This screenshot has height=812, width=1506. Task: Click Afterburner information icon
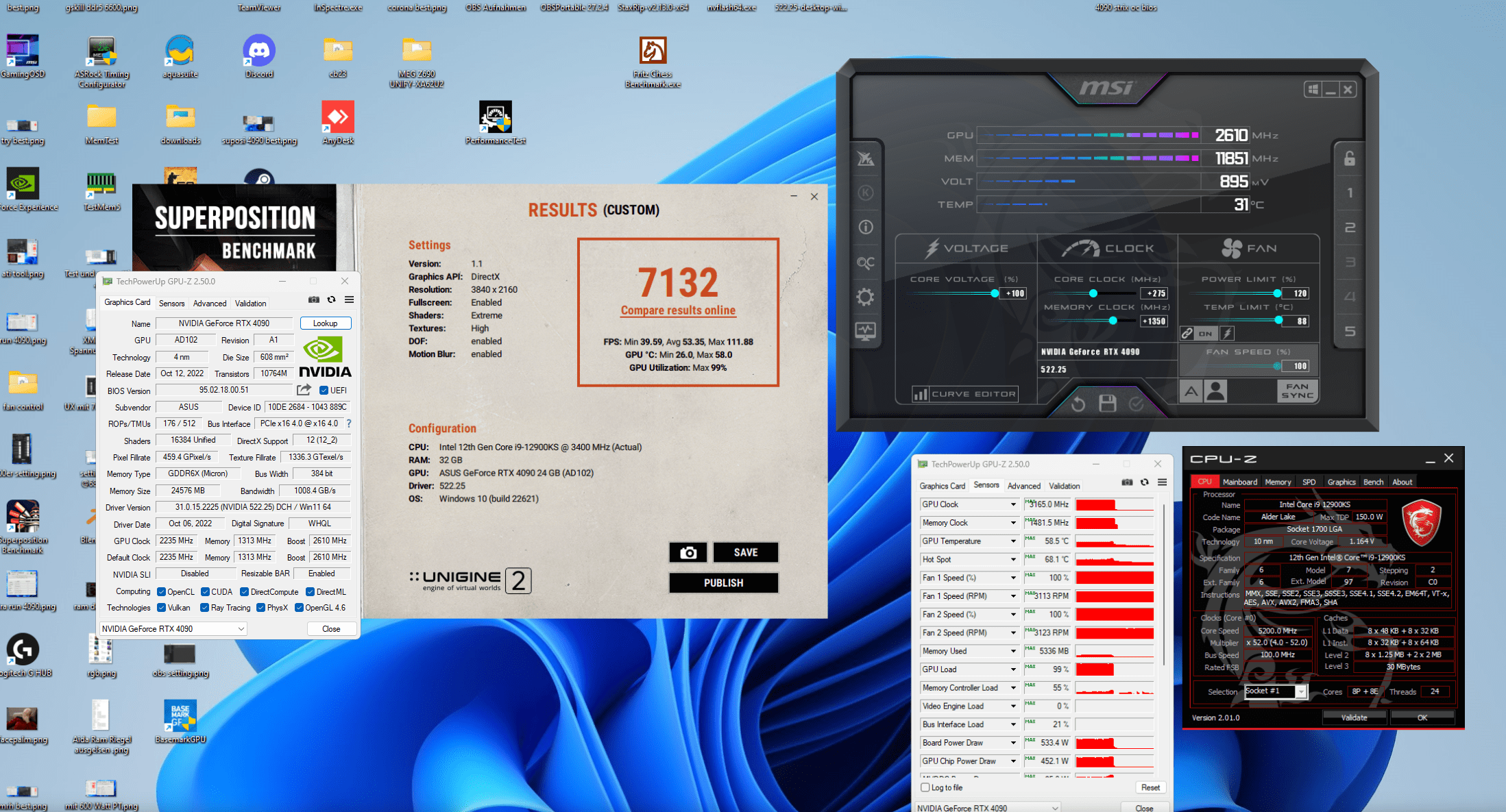(x=866, y=227)
